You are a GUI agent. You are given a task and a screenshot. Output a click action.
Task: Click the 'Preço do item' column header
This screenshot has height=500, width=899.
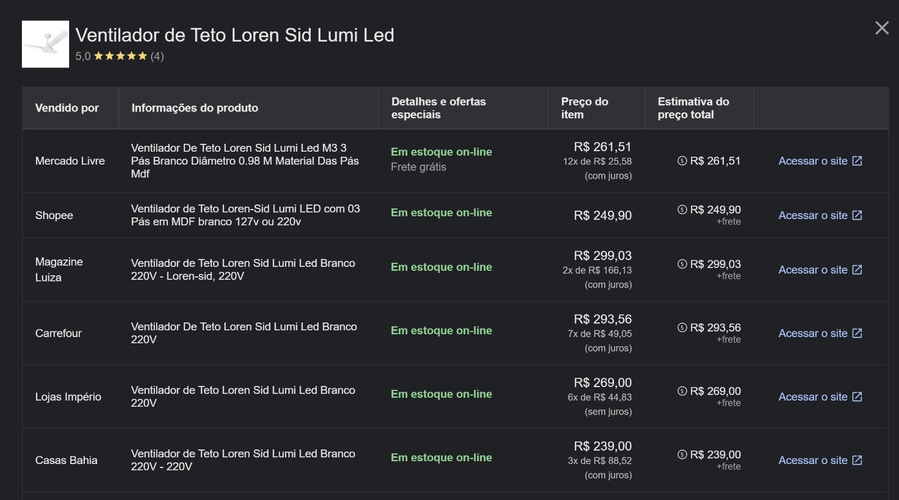pyautogui.click(x=584, y=108)
